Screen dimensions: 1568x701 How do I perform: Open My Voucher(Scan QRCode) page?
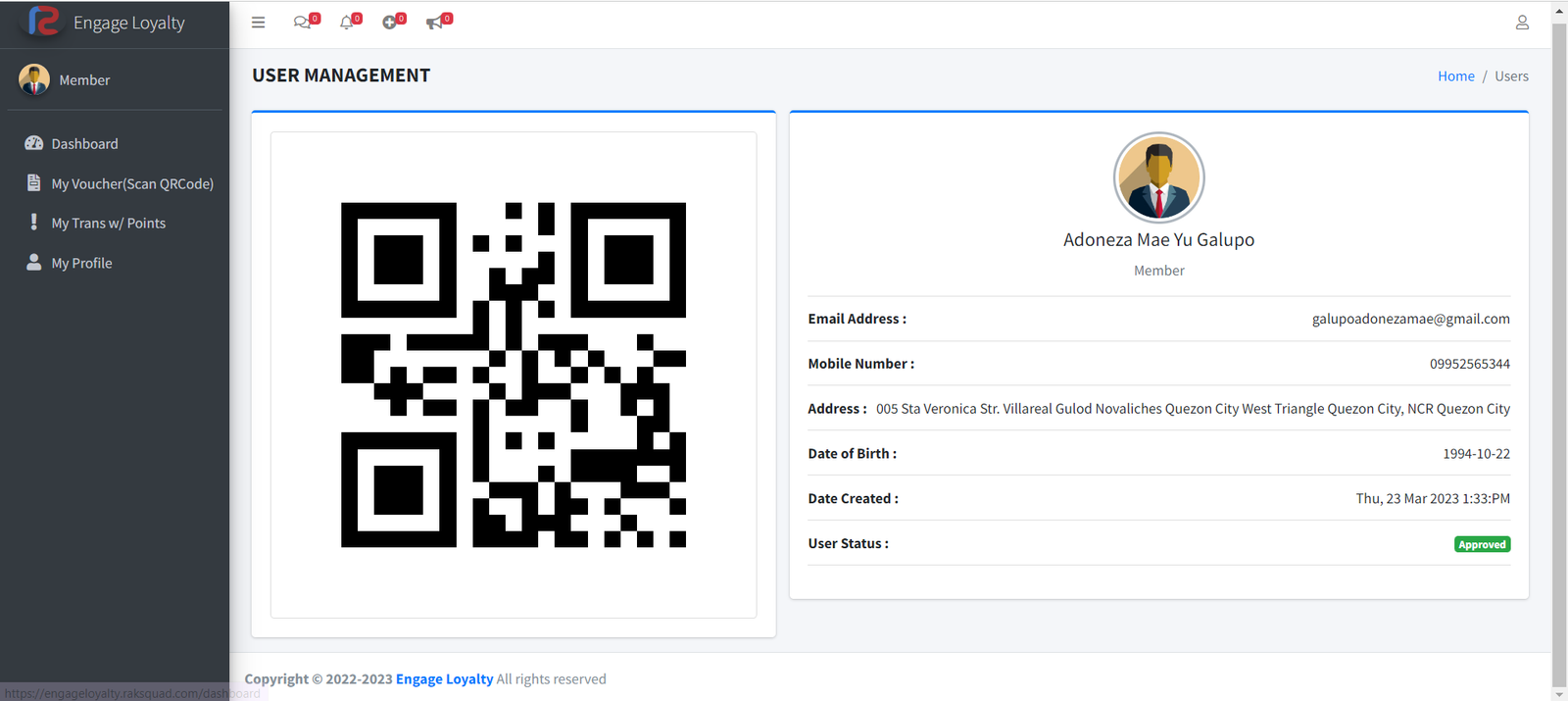pyautogui.click(x=131, y=183)
